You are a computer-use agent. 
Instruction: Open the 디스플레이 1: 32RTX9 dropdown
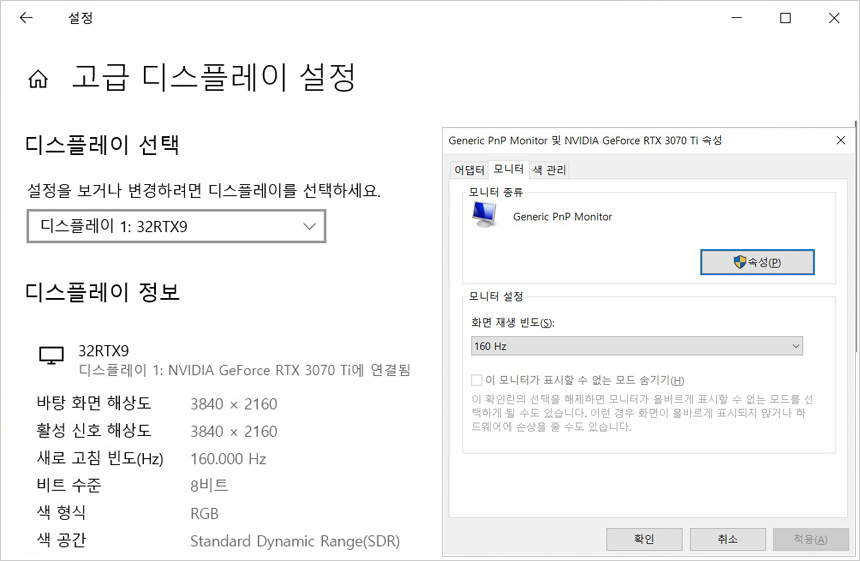tap(176, 226)
